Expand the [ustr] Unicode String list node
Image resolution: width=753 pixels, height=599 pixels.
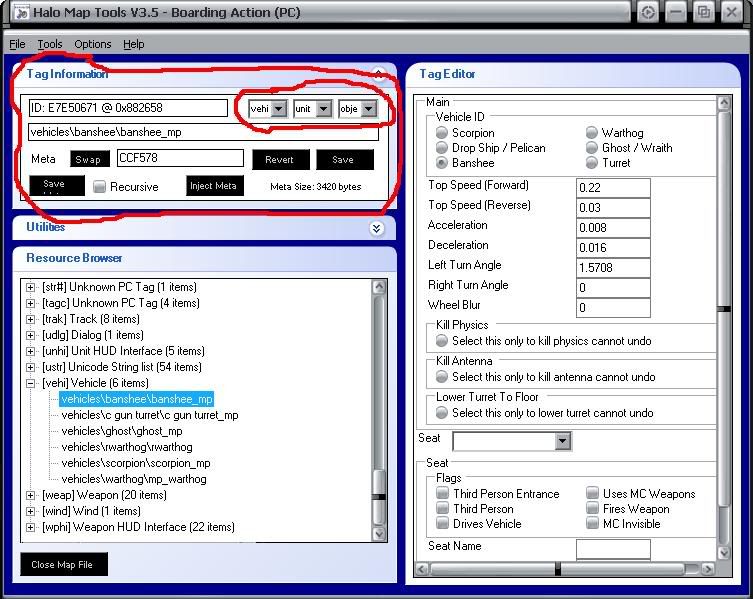[x=30, y=367]
